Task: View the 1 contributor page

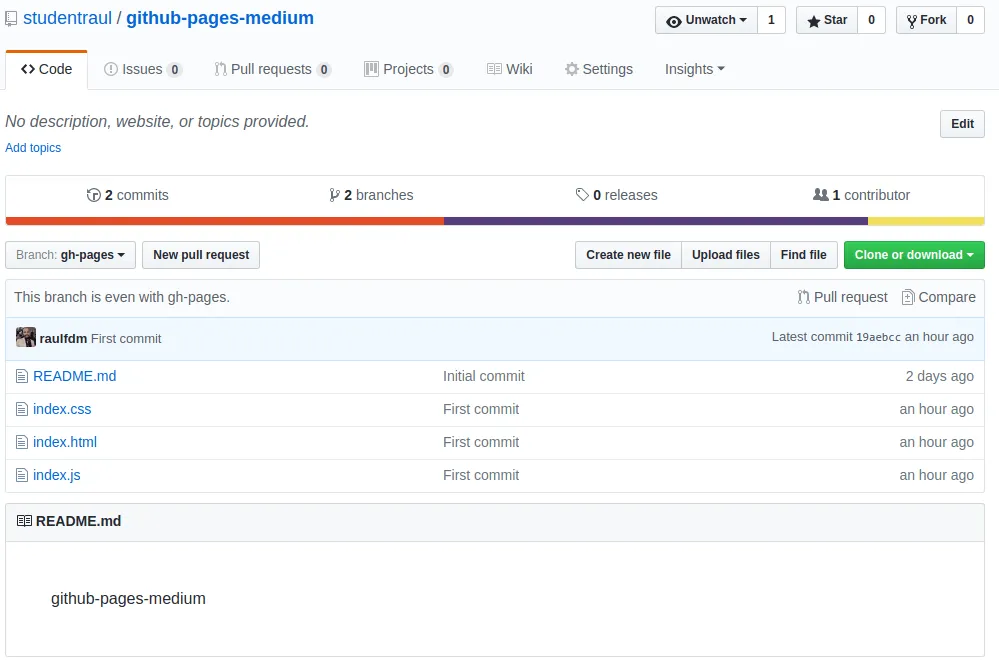Action: click(861, 195)
